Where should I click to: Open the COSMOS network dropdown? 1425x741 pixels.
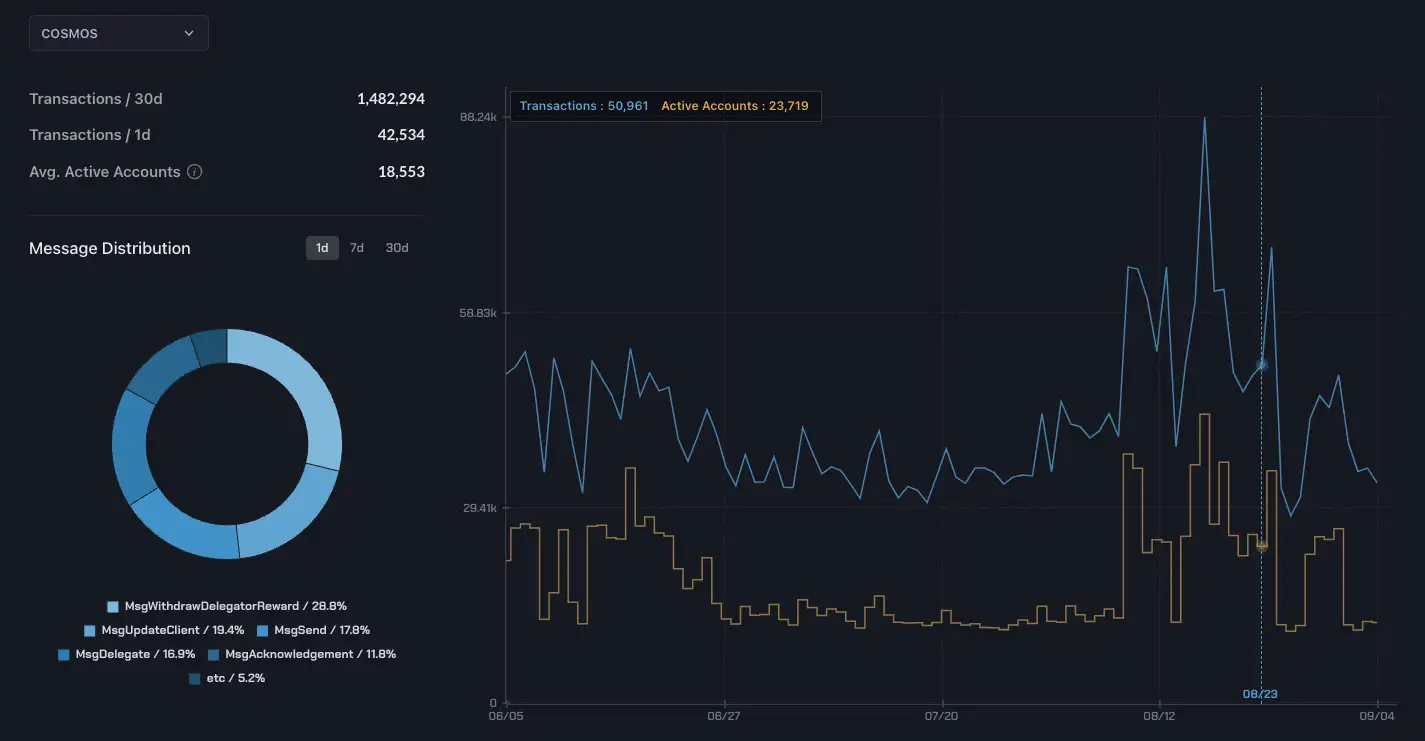(x=118, y=33)
